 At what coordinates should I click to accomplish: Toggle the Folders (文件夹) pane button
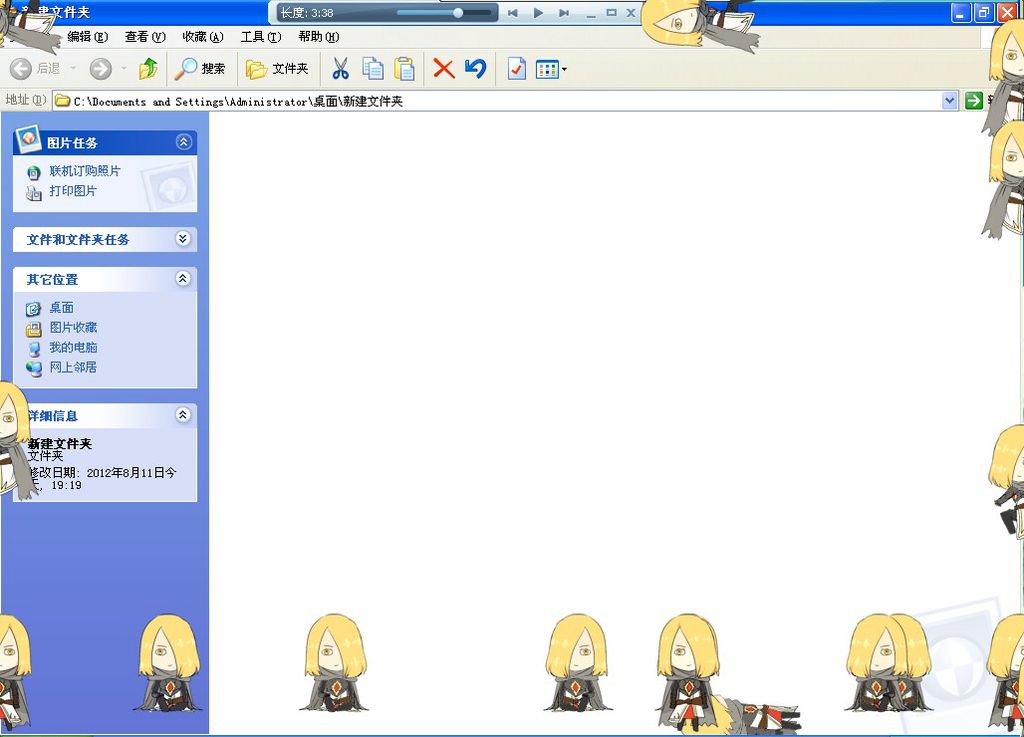(x=277, y=69)
